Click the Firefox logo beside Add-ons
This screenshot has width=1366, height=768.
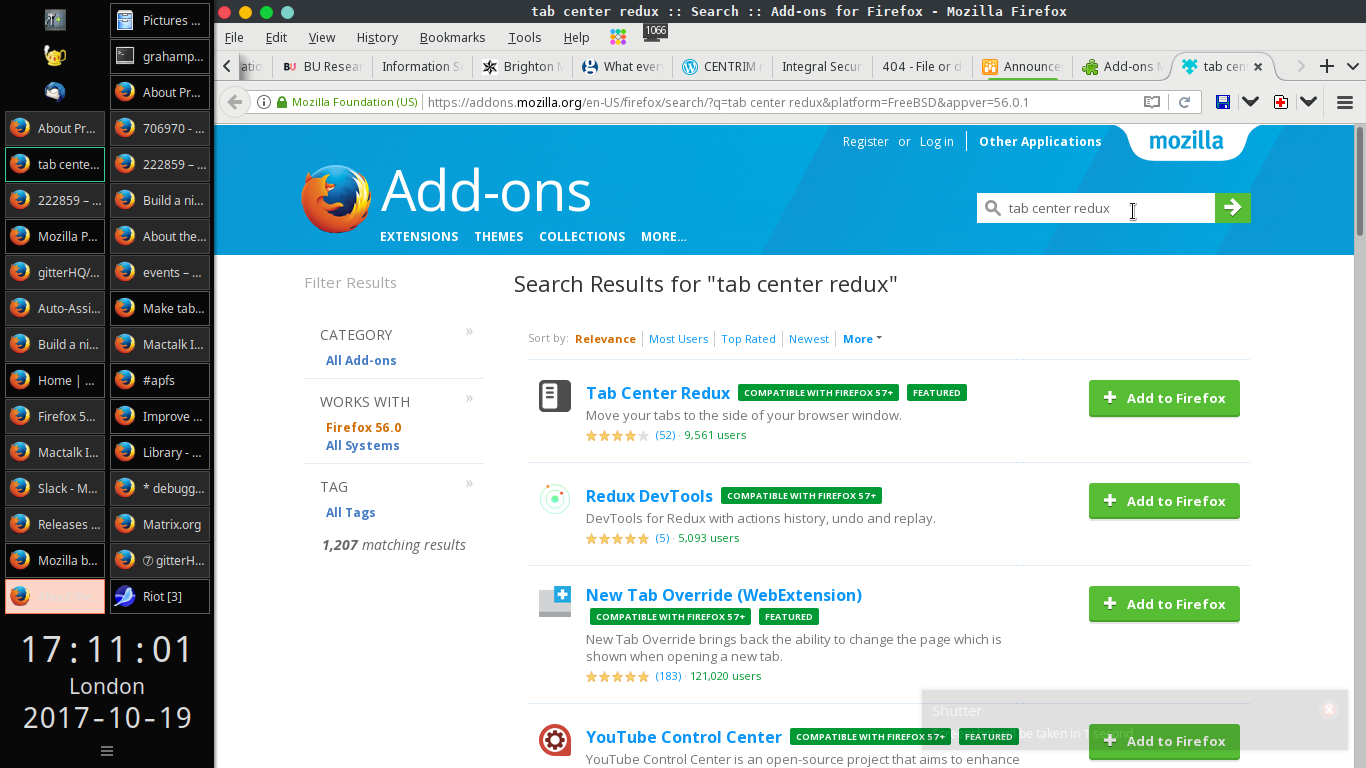click(x=336, y=199)
